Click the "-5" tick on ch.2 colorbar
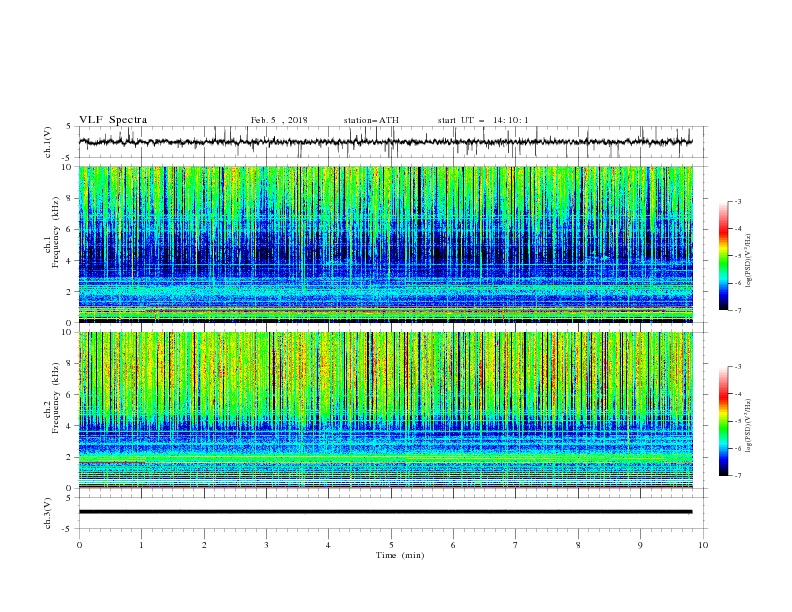Screen dimensions: 792x612 pos(738,421)
